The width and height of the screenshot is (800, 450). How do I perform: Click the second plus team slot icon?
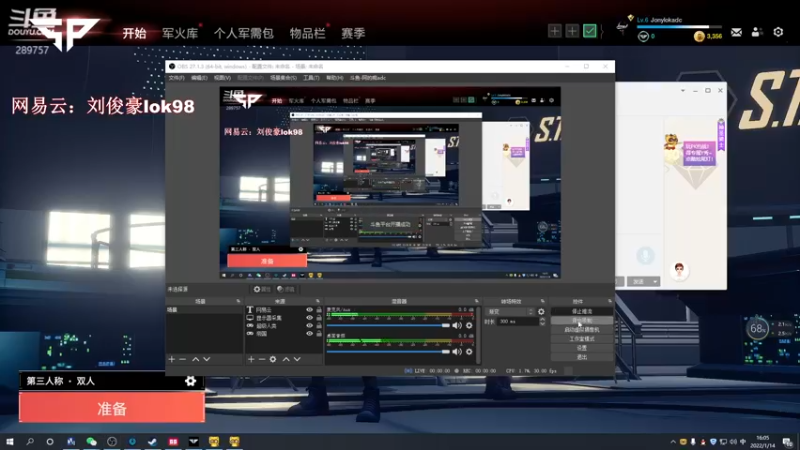[572, 31]
